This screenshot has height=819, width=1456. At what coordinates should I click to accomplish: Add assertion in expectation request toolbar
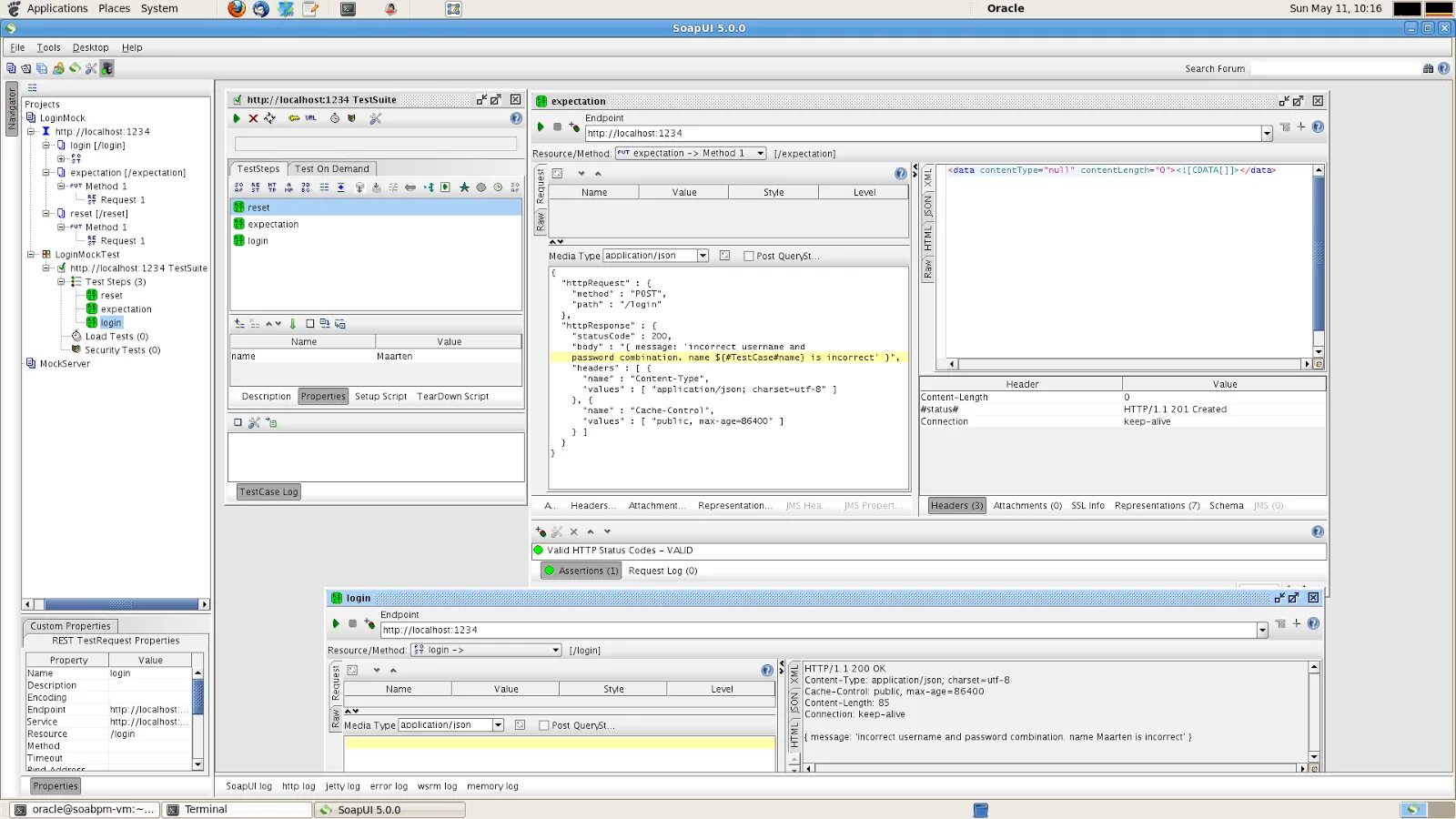pyautogui.click(x=574, y=127)
